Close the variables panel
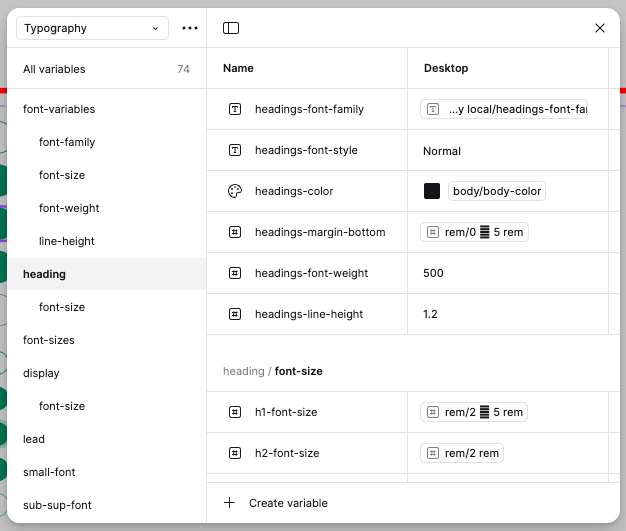Viewport: 626px width, 531px height. [600, 28]
